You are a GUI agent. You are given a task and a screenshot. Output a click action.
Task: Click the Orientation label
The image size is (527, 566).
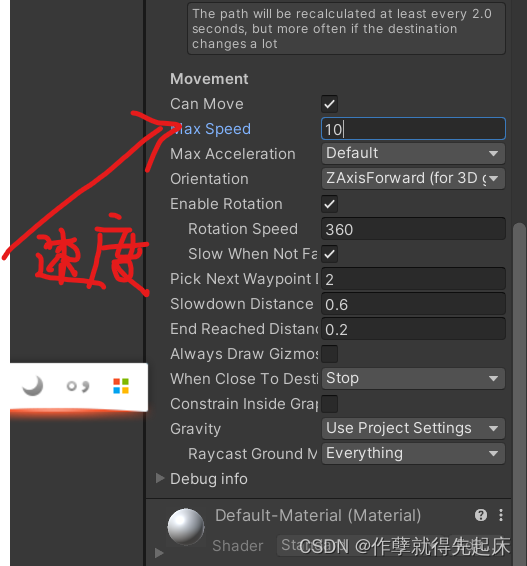[x=209, y=179]
